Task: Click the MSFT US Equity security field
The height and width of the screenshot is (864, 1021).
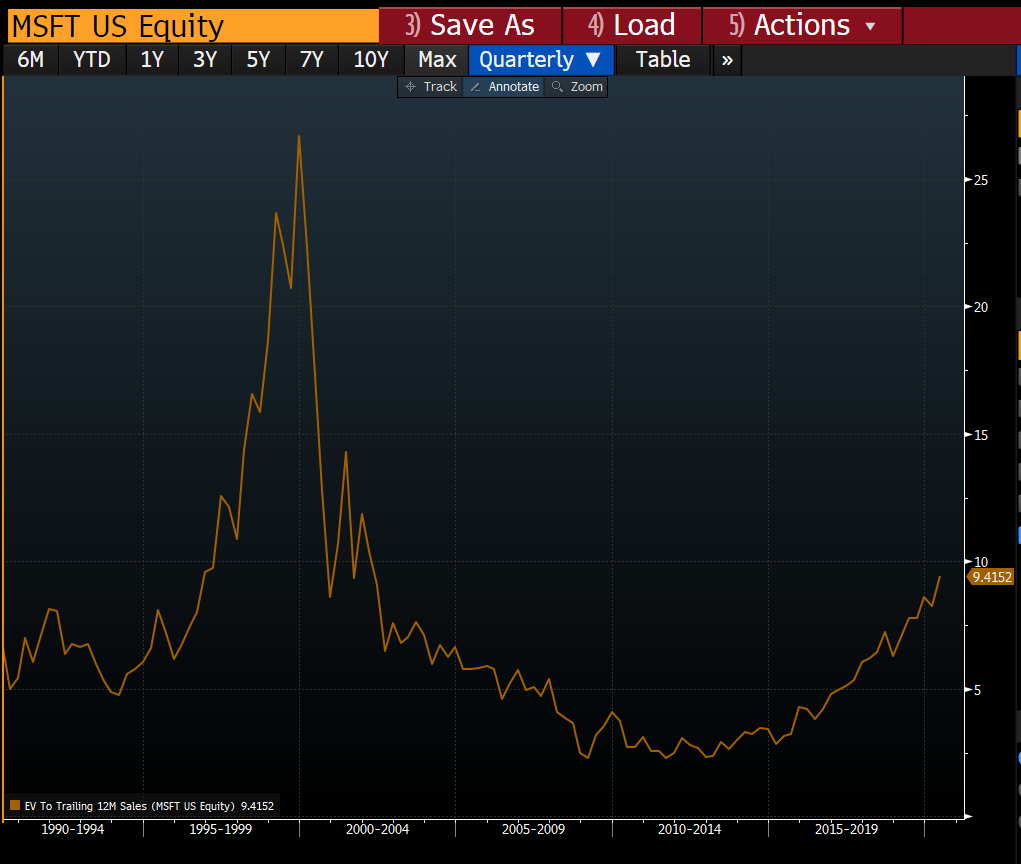Action: click(193, 26)
